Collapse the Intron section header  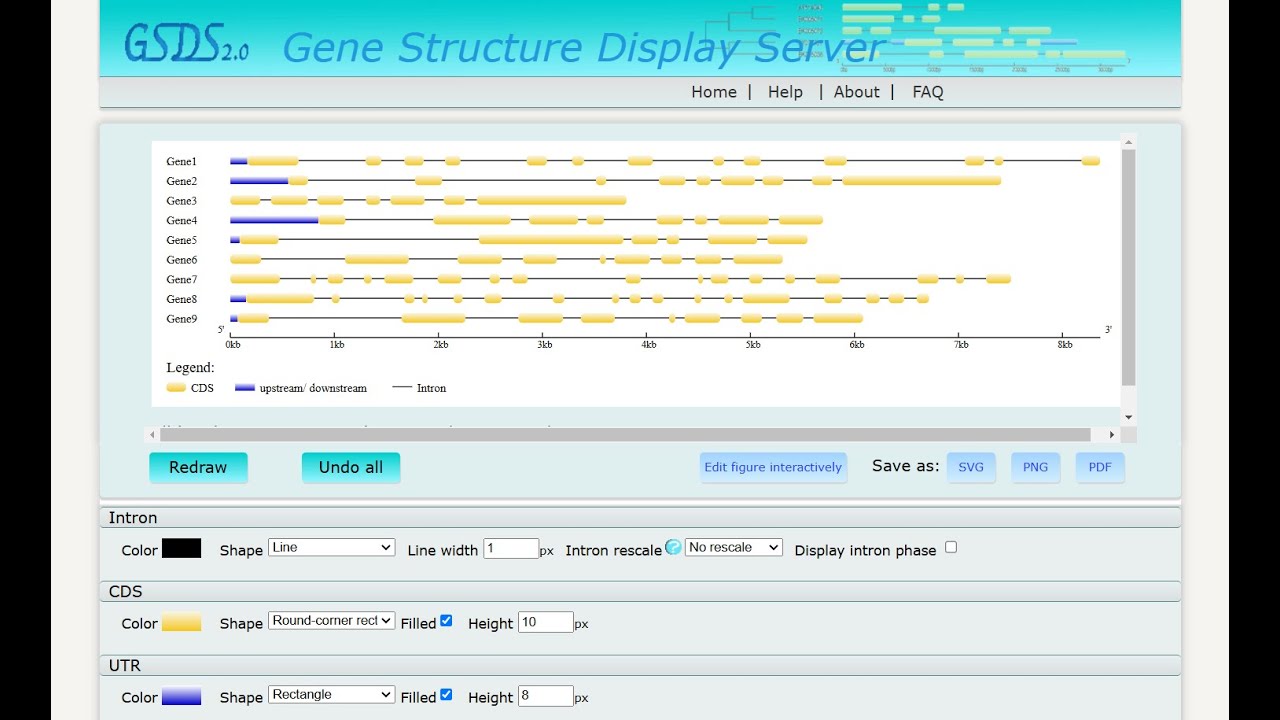640,518
